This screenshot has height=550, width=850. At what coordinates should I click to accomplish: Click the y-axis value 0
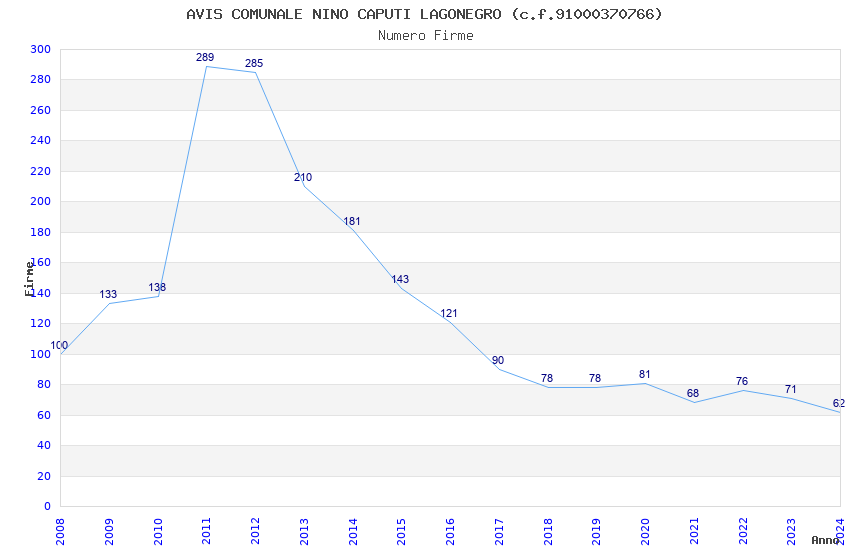(x=47, y=507)
